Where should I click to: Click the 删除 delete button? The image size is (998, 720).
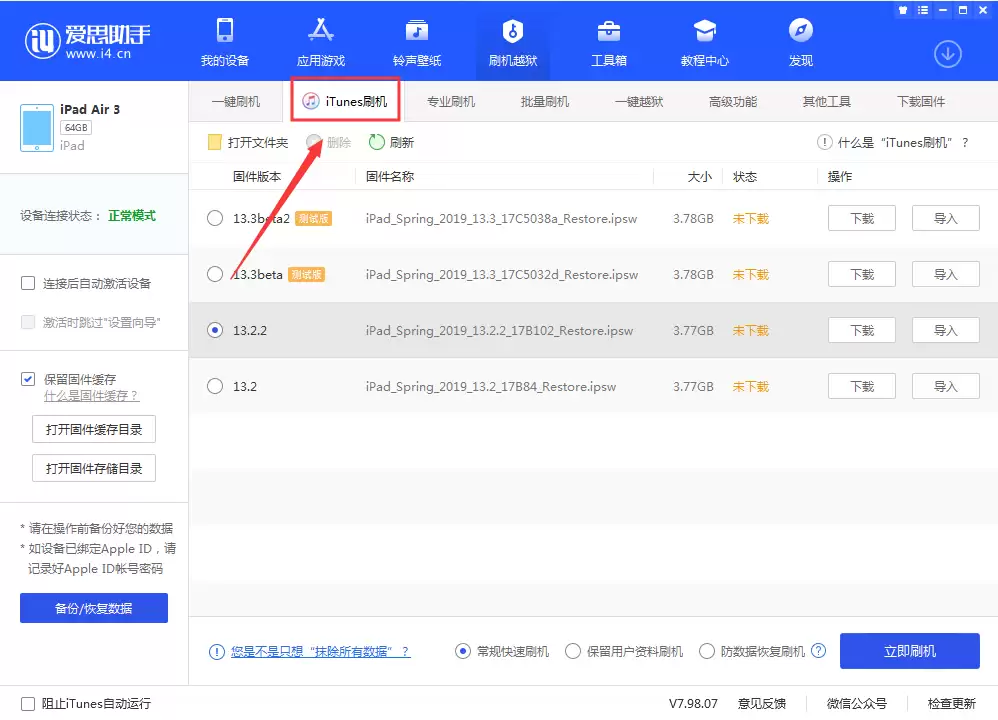click(328, 142)
